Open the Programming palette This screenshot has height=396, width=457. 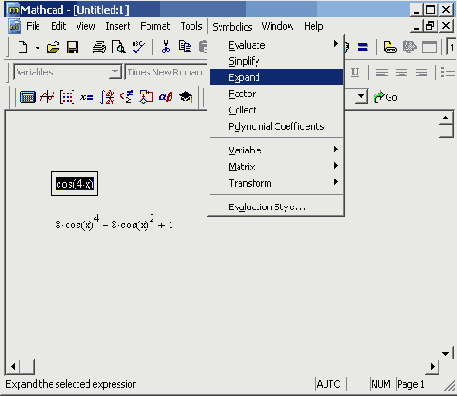(146, 97)
